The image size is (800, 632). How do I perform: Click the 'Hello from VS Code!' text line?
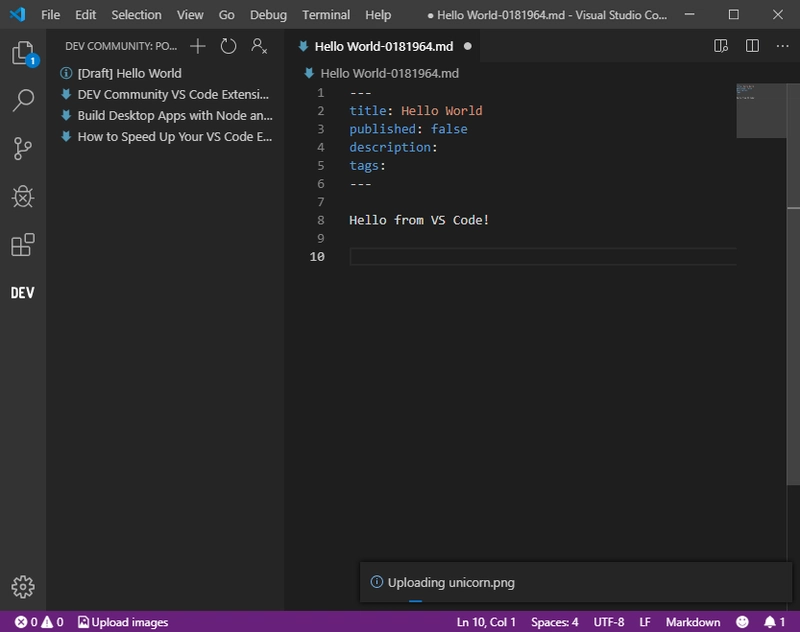click(x=419, y=220)
